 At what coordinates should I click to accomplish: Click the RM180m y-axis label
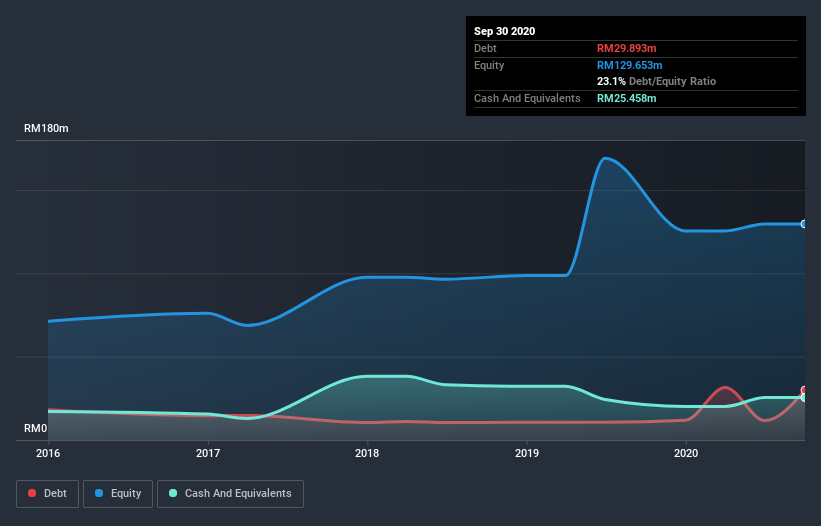pos(46,128)
